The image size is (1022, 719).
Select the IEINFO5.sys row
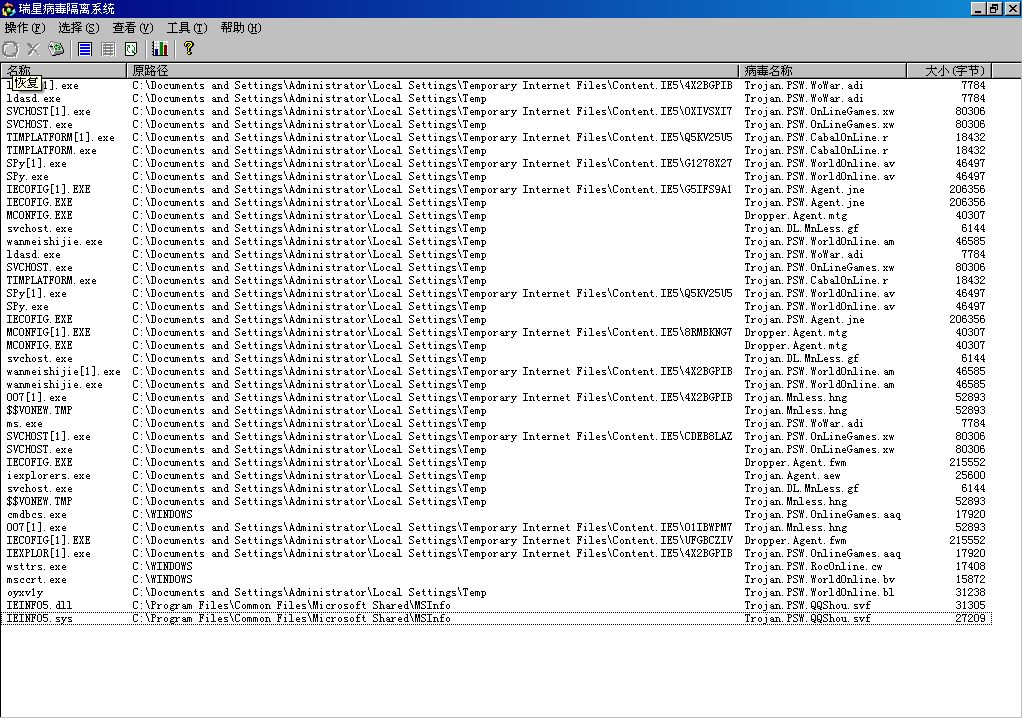coord(496,619)
